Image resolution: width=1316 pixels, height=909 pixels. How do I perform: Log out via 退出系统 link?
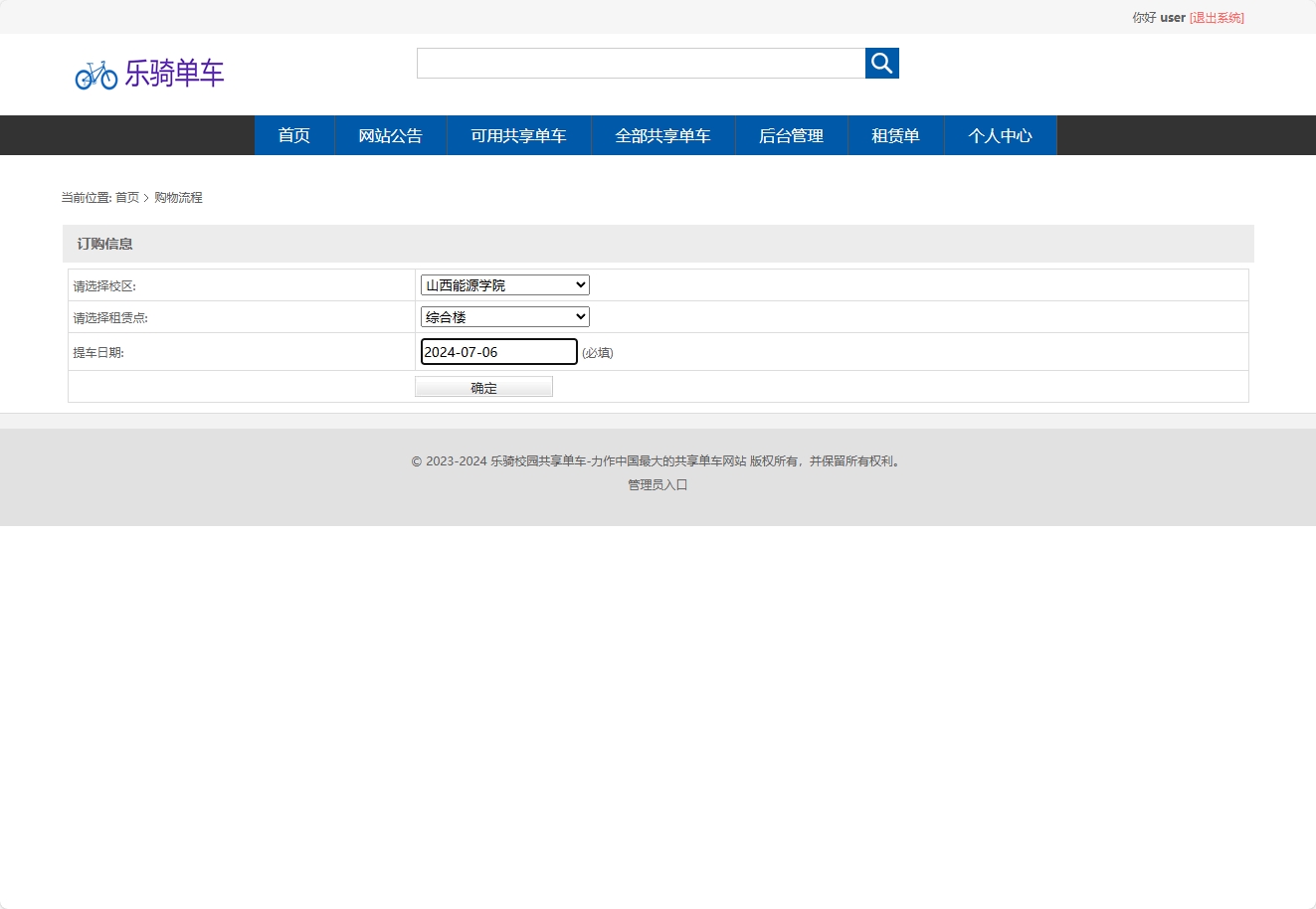(x=1216, y=17)
